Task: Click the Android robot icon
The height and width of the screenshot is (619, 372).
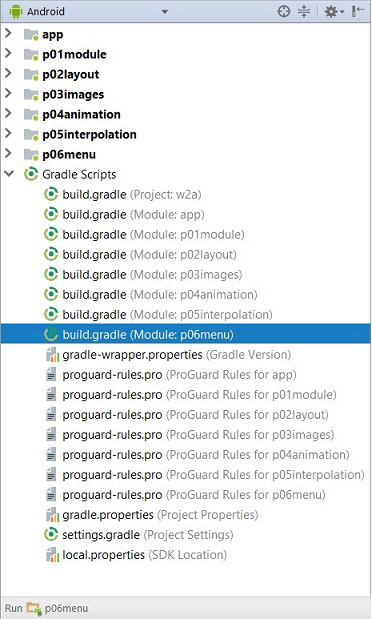Action: [x=16, y=11]
